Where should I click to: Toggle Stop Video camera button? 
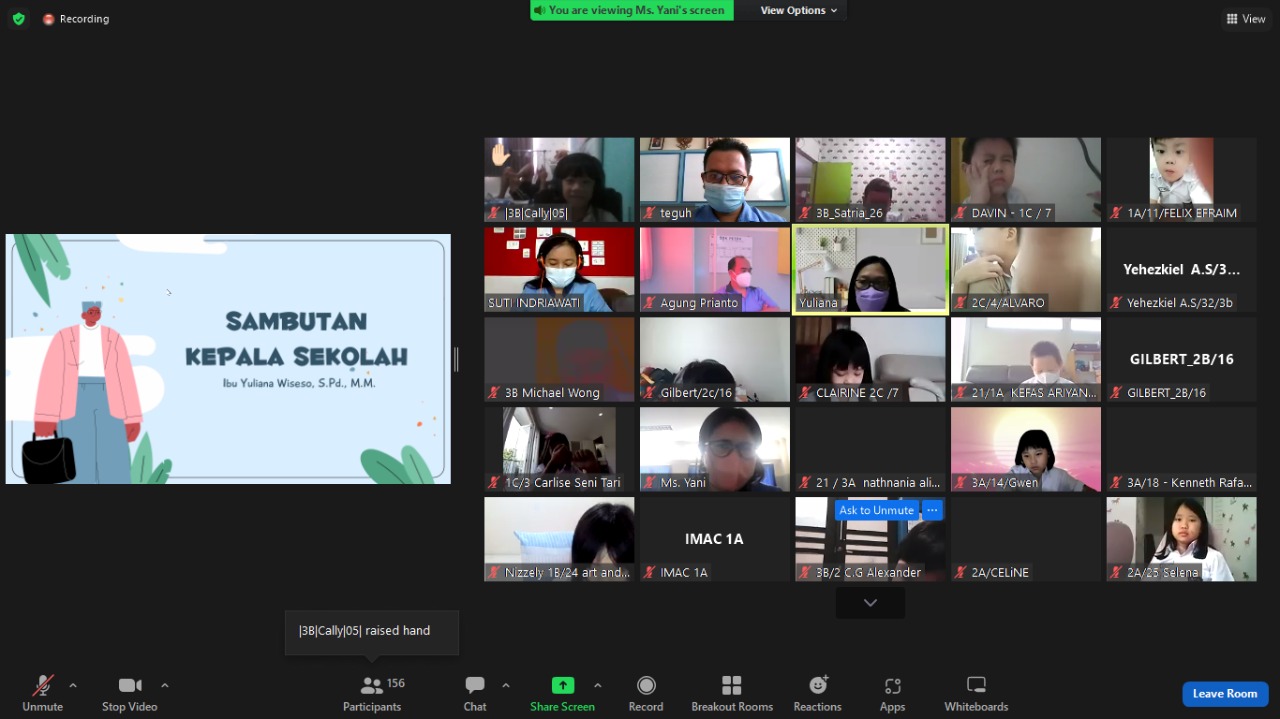[x=130, y=693]
